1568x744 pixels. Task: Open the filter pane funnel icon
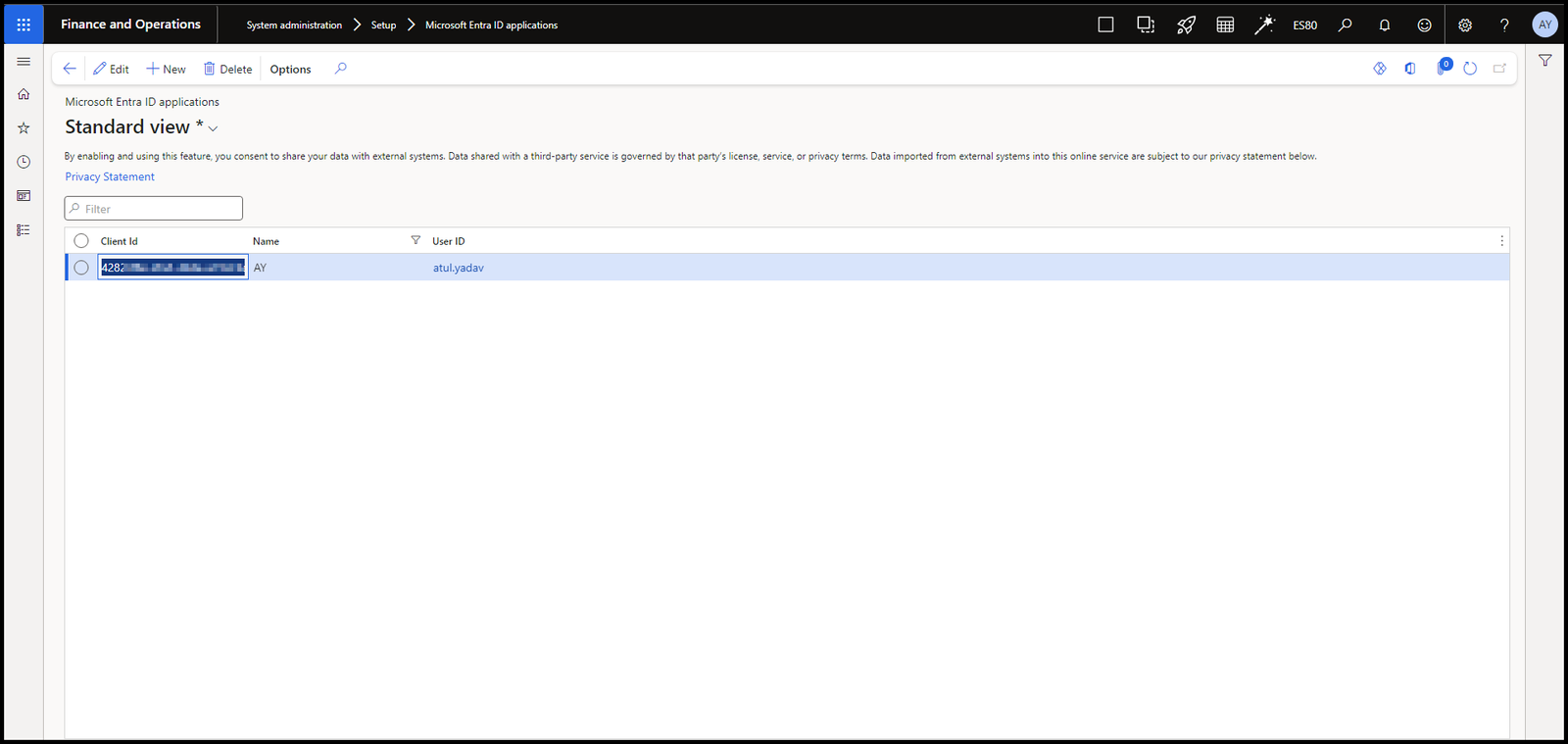pos(1545,61)
